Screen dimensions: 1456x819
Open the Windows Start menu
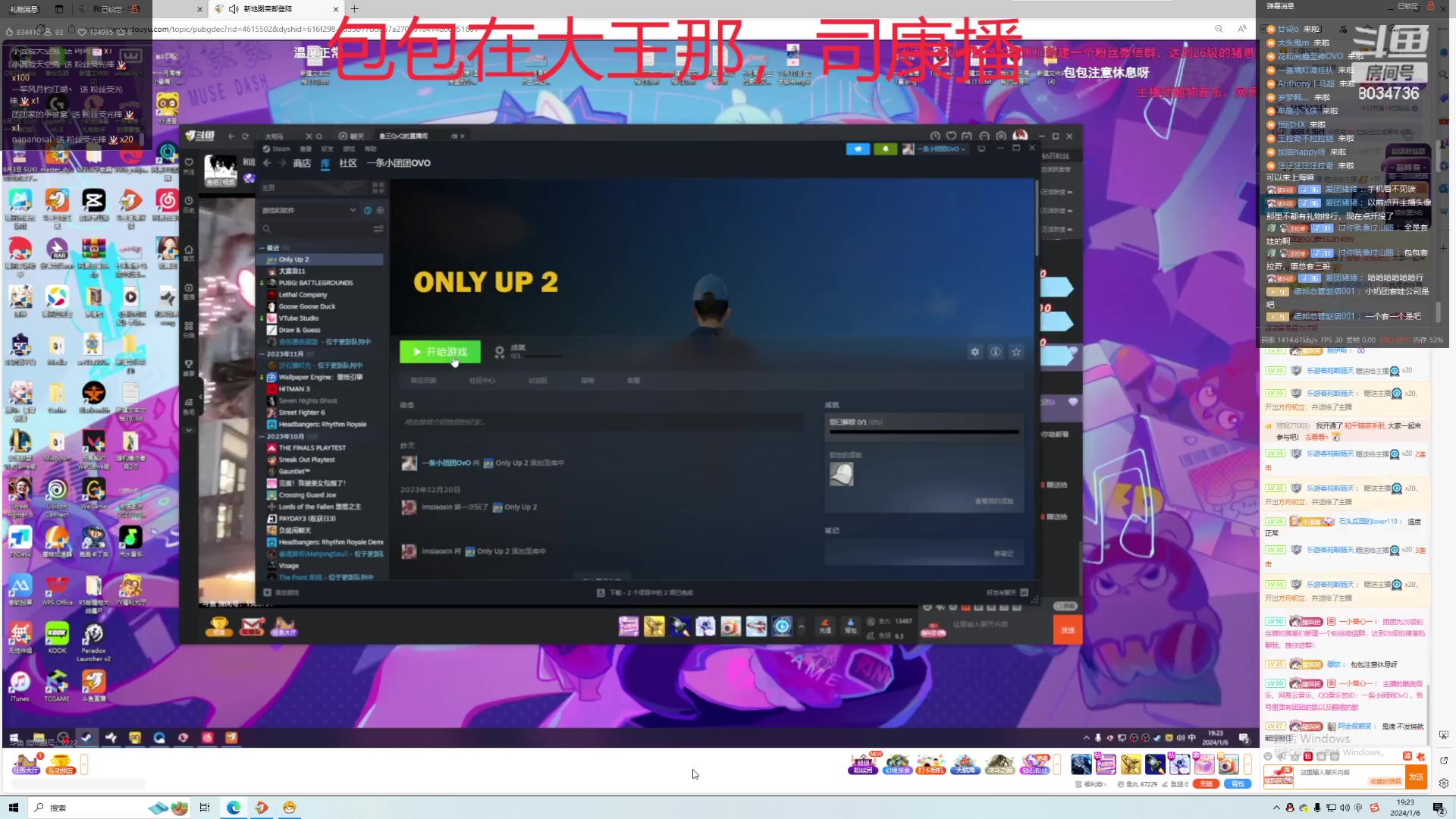pos(13,808)
